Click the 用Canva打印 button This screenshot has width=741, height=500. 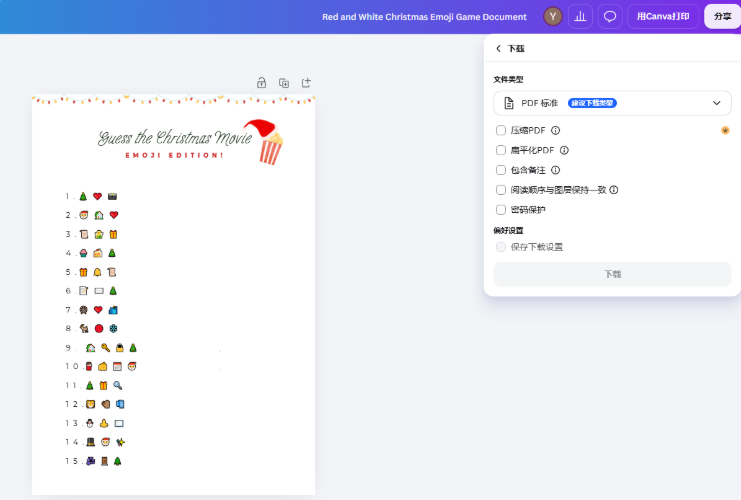(663, 17)
